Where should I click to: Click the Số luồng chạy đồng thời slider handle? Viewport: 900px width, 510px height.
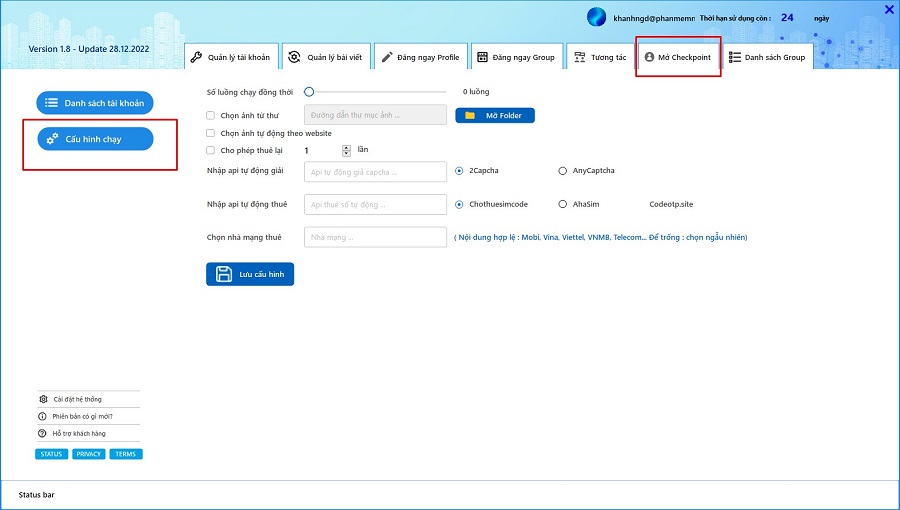309,92
